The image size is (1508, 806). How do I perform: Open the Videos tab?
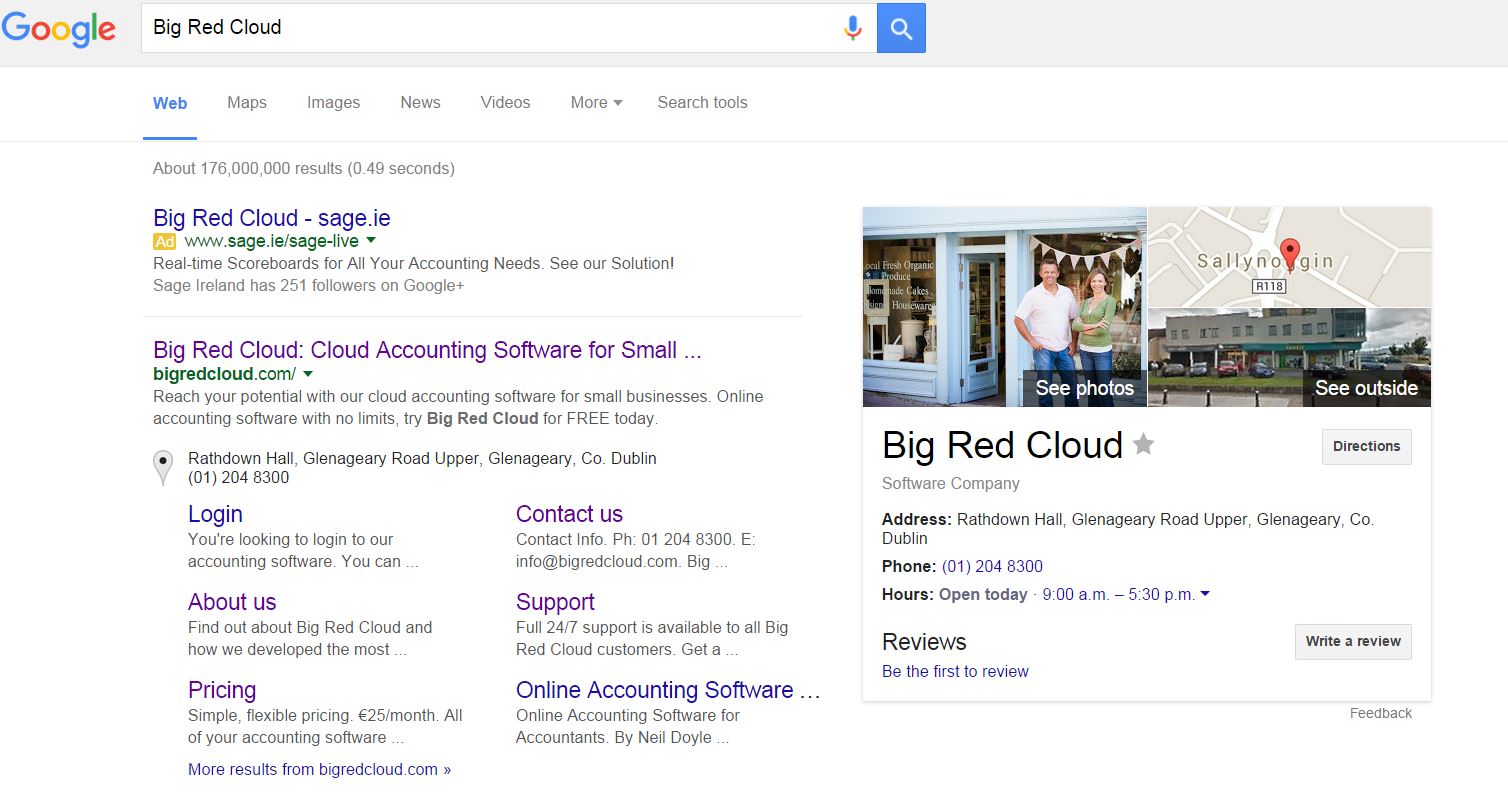pyautogui.click(x=505, y=102)
